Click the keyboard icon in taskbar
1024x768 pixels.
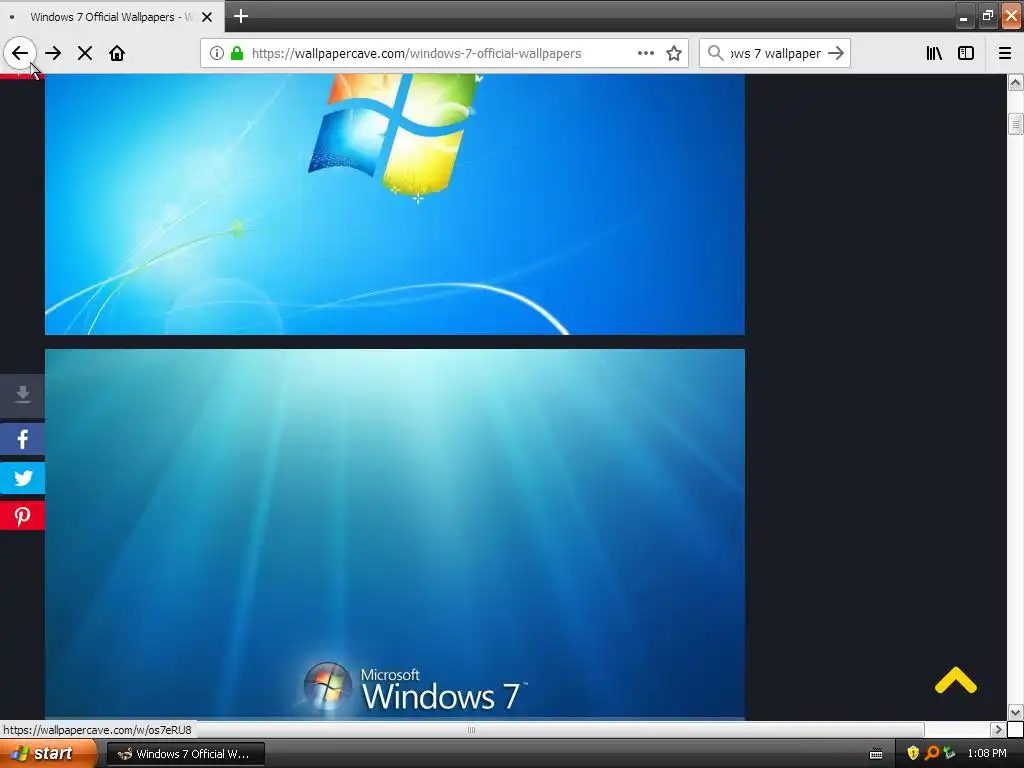876,754
